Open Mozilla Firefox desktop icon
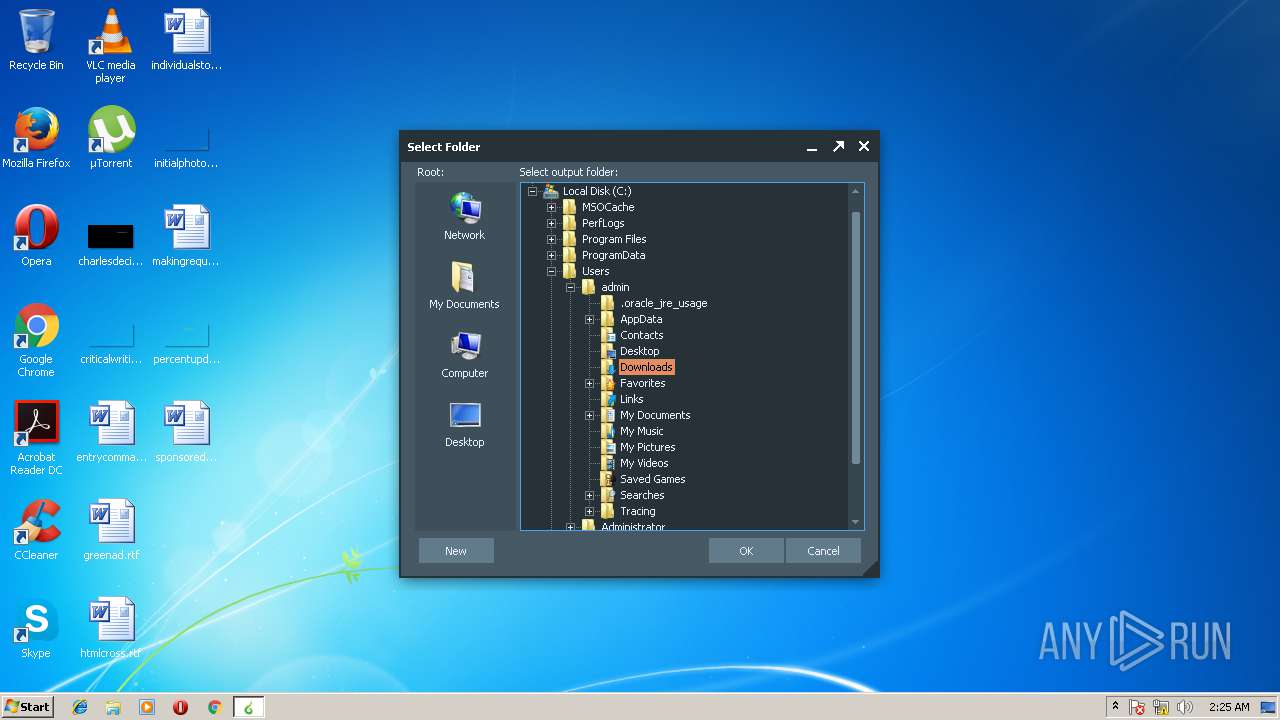Viewport: 1280px width, 720px height. 36,138
